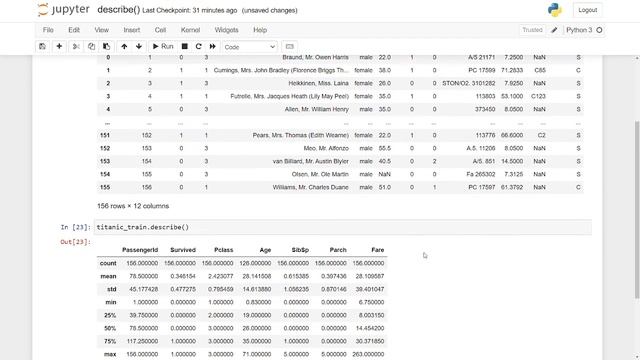
Task: Click the Parch column header
Action: coord(338,250)
